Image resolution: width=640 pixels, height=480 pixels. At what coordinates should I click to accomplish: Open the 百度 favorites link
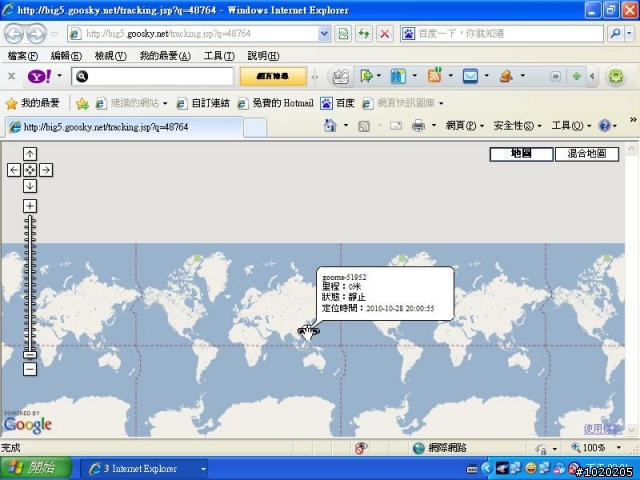point(337,103)
